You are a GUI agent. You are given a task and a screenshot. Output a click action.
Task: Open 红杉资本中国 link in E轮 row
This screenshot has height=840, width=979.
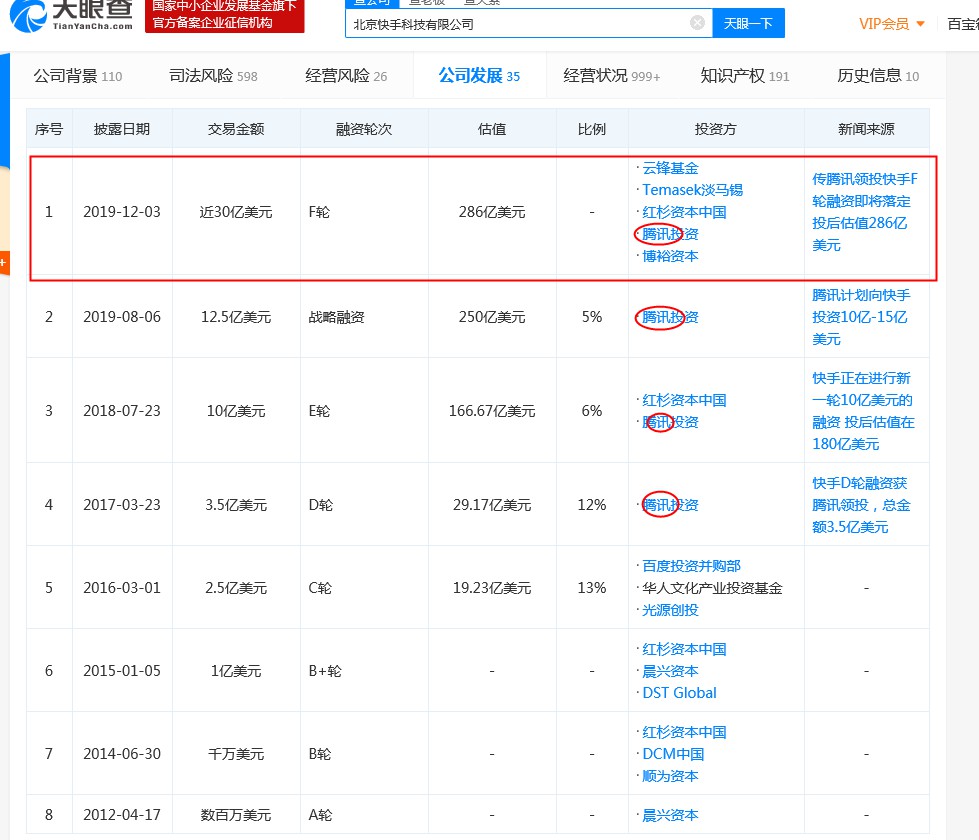[684, 400]
